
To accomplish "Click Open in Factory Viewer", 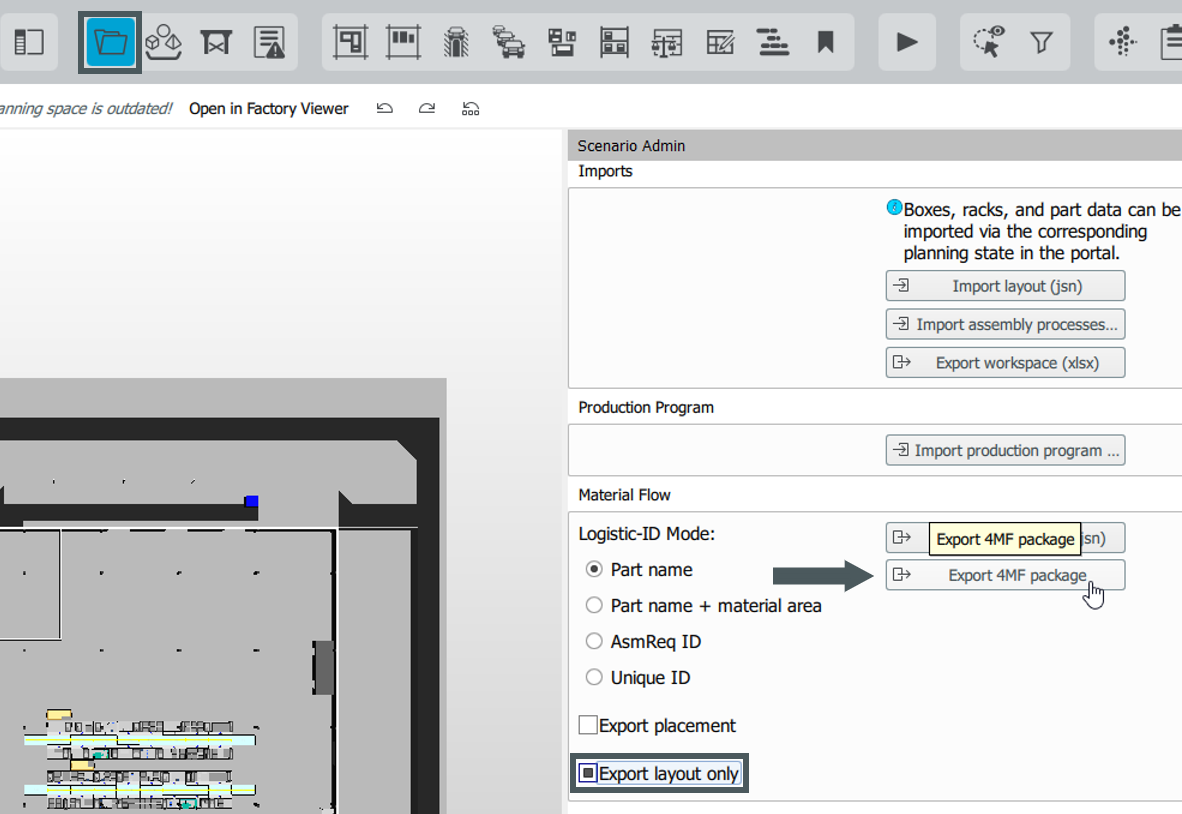I will 268,108.
